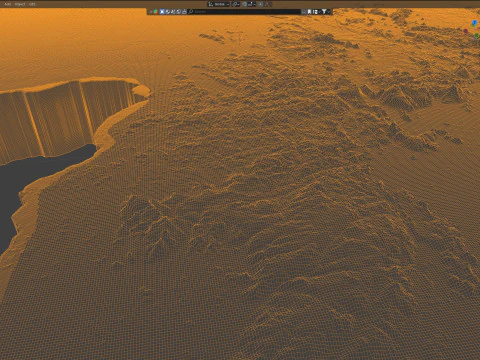
Task: Click the colored editor type icon
Action: click(155, 12)
